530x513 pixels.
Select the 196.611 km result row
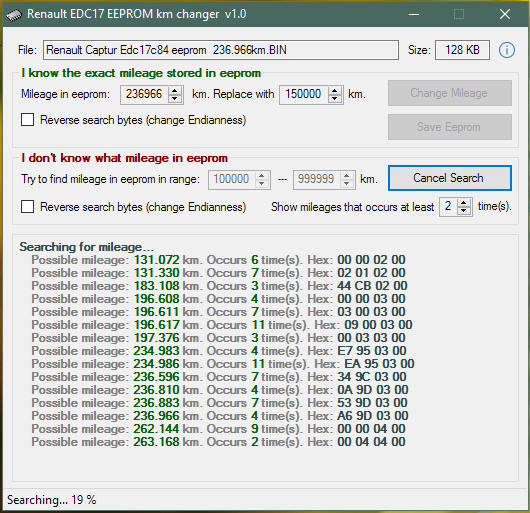pyautogui.click(x=218, y=312)
